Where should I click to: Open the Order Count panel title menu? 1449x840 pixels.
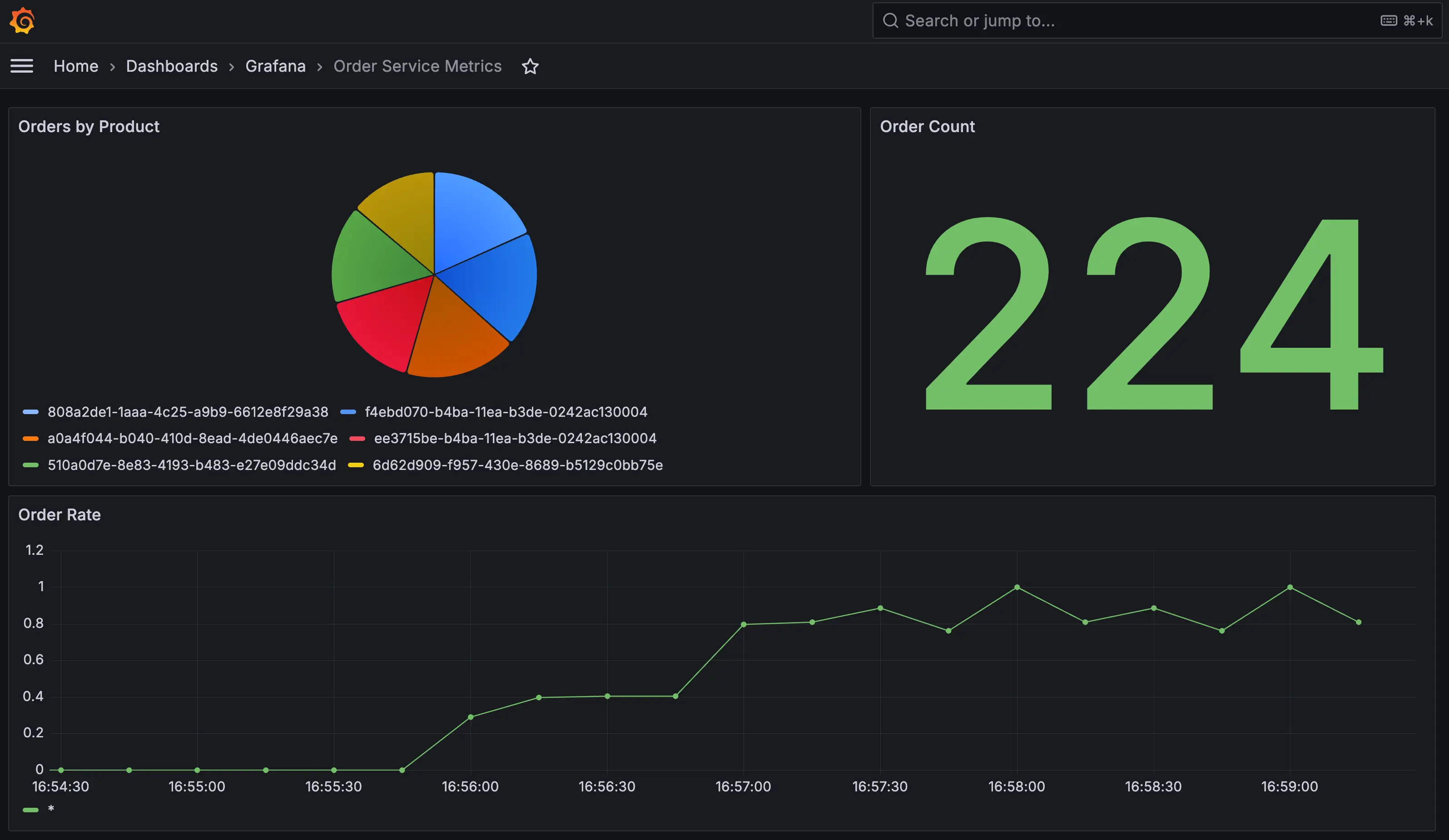pos(927,127)
